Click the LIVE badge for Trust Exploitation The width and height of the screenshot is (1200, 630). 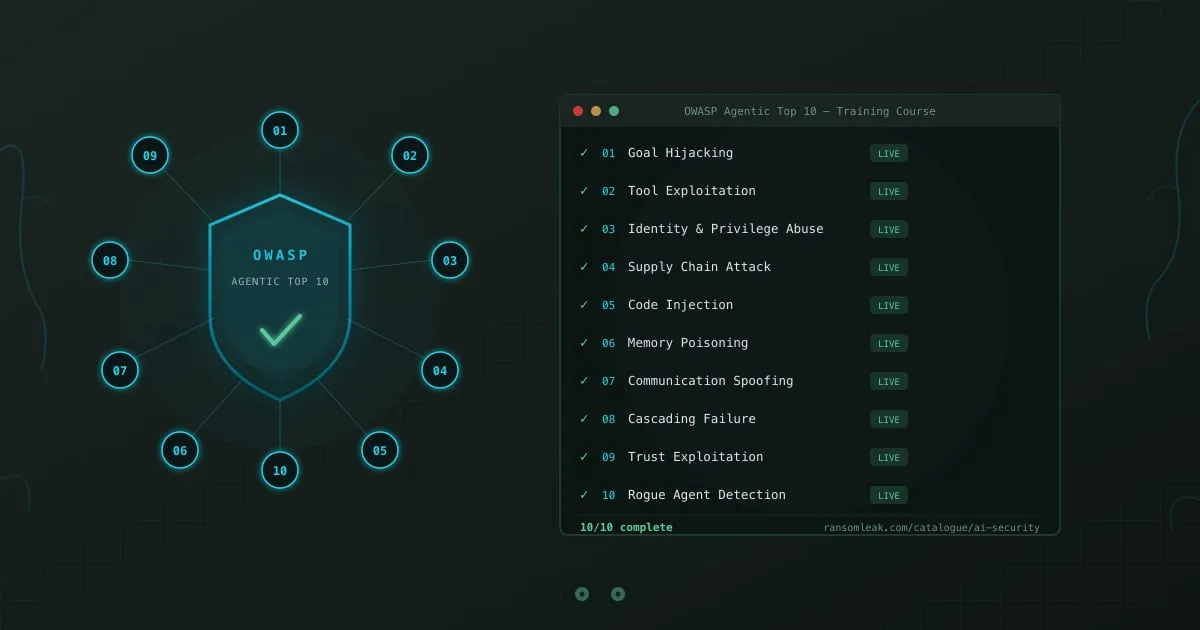pyautogui.click(x=889, y=457)
